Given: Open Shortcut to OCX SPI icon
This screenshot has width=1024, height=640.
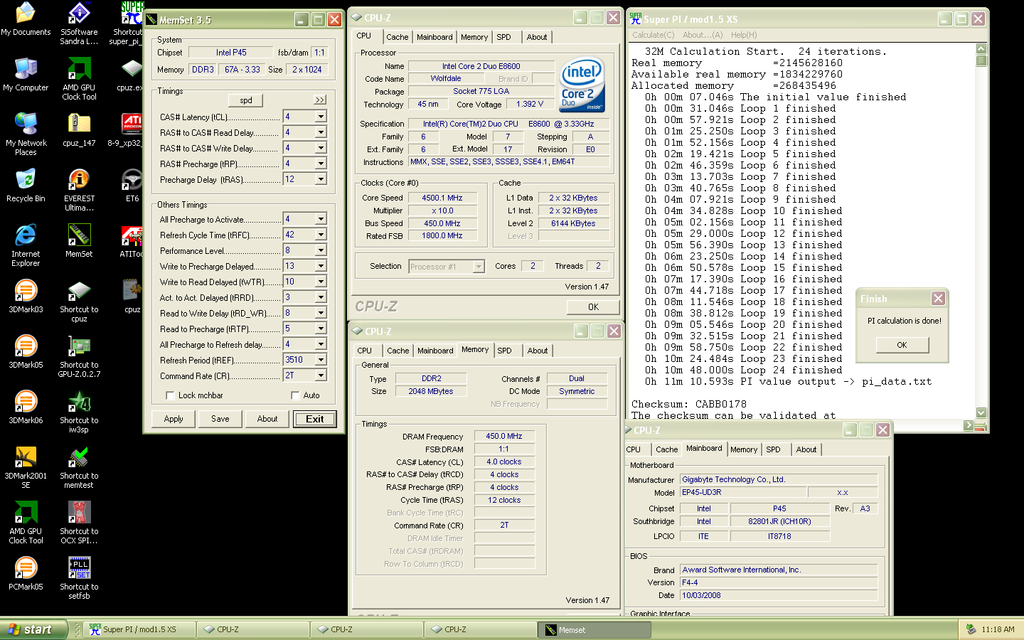Looking at the screenshot, I should (79, 523).
